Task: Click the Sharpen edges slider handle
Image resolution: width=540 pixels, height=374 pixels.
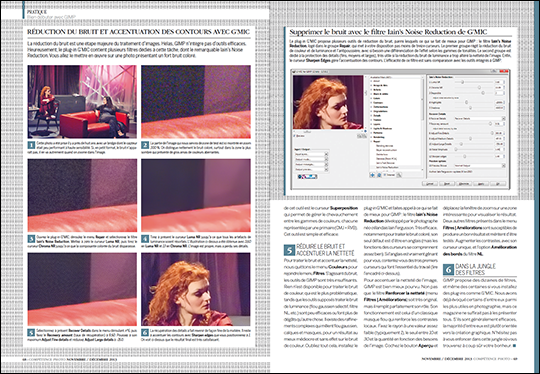Action: (465, 156)
